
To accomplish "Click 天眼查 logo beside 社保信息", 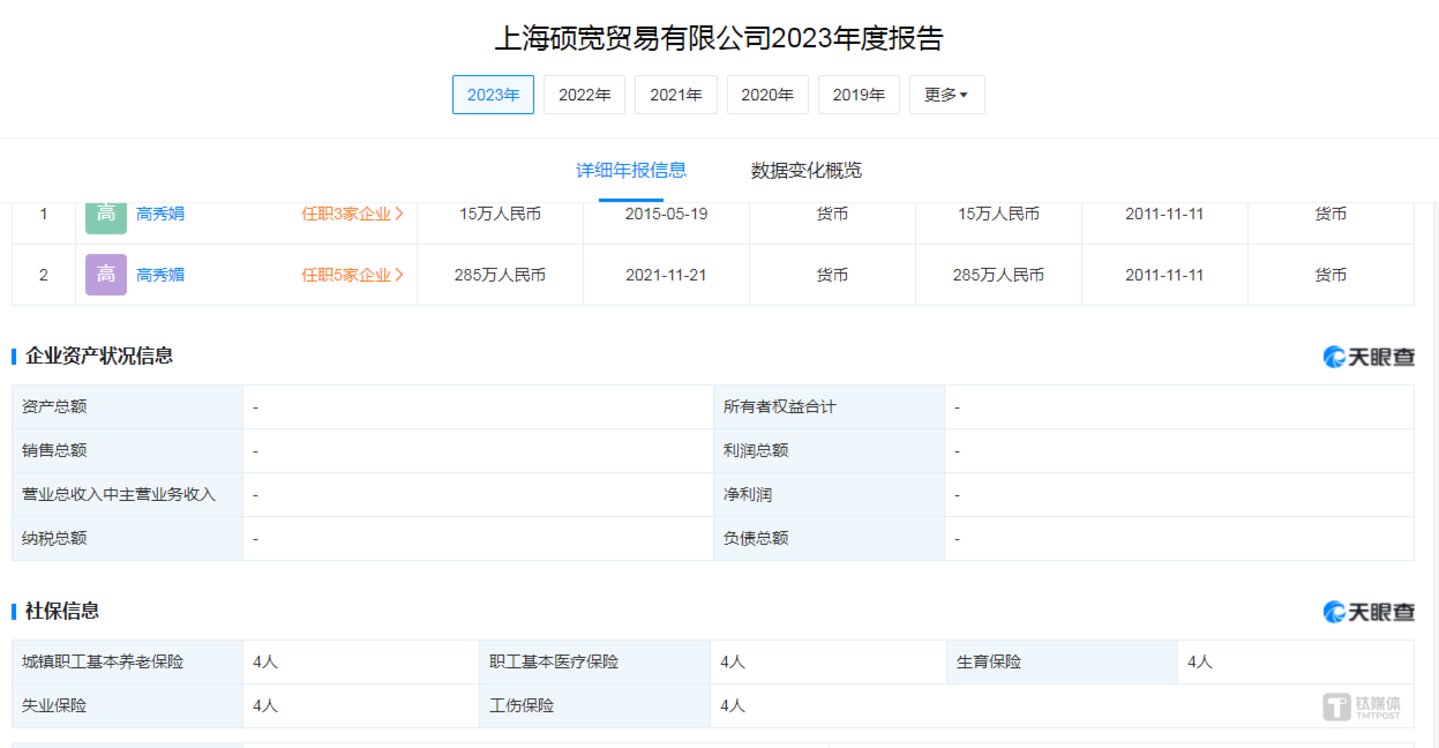I will point(1368,612).
